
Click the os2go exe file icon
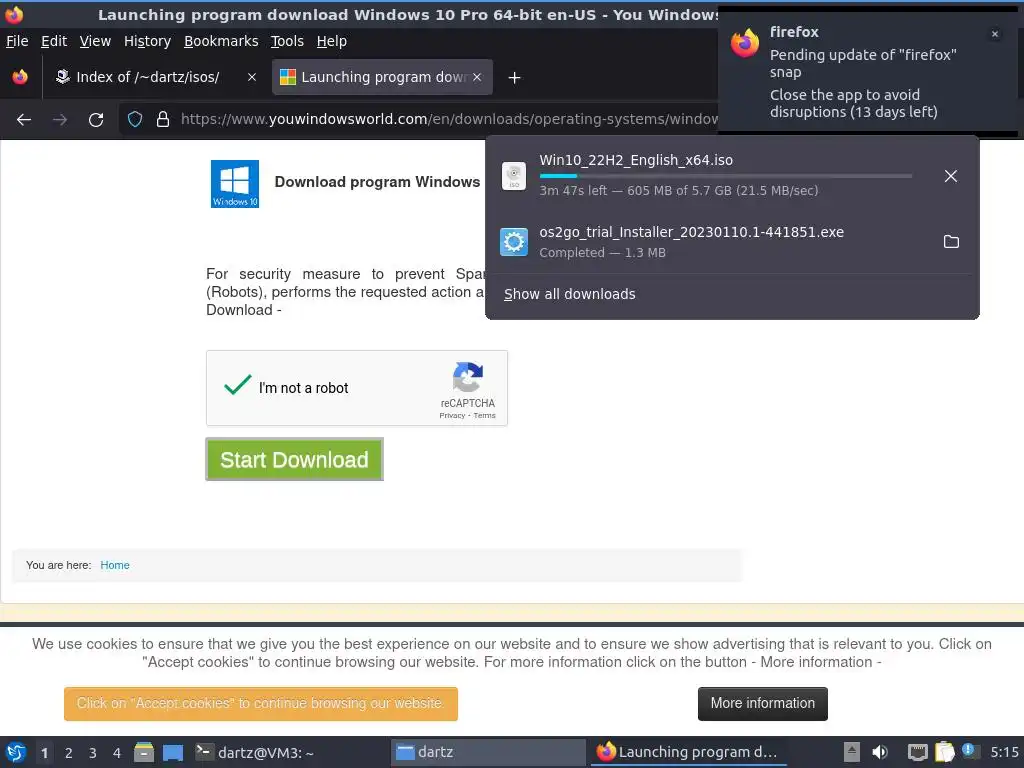[514, 242]
